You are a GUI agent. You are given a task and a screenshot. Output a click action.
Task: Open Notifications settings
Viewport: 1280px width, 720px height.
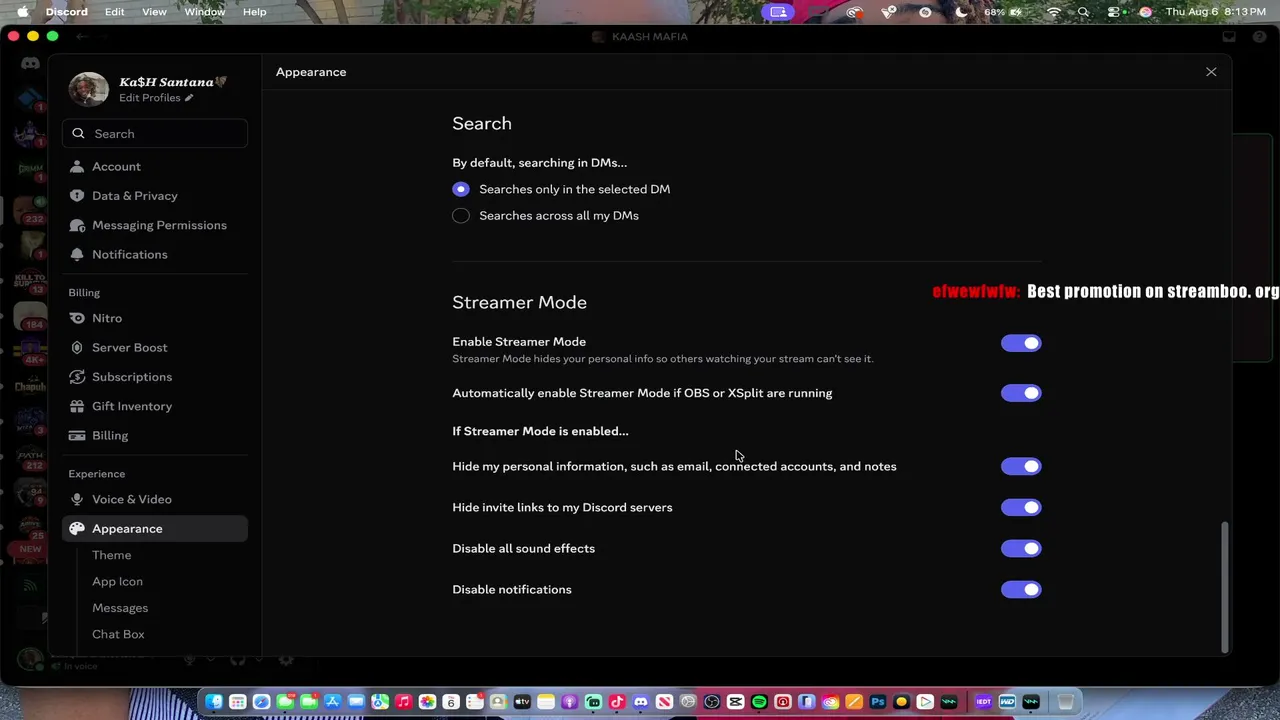tap(155, 254)
